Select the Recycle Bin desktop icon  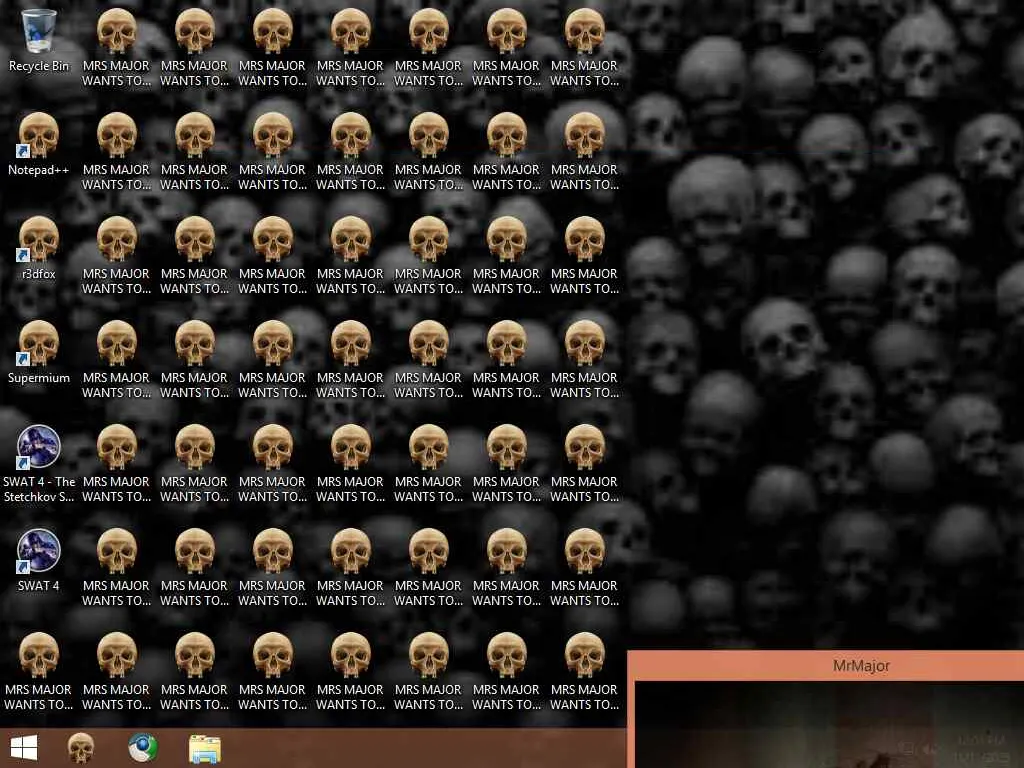click(x=39, y=40)
